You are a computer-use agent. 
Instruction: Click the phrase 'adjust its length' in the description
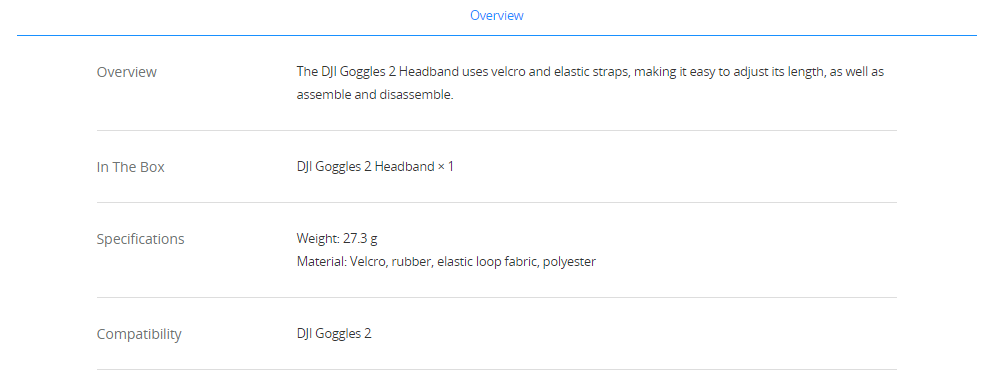point(779,71)
